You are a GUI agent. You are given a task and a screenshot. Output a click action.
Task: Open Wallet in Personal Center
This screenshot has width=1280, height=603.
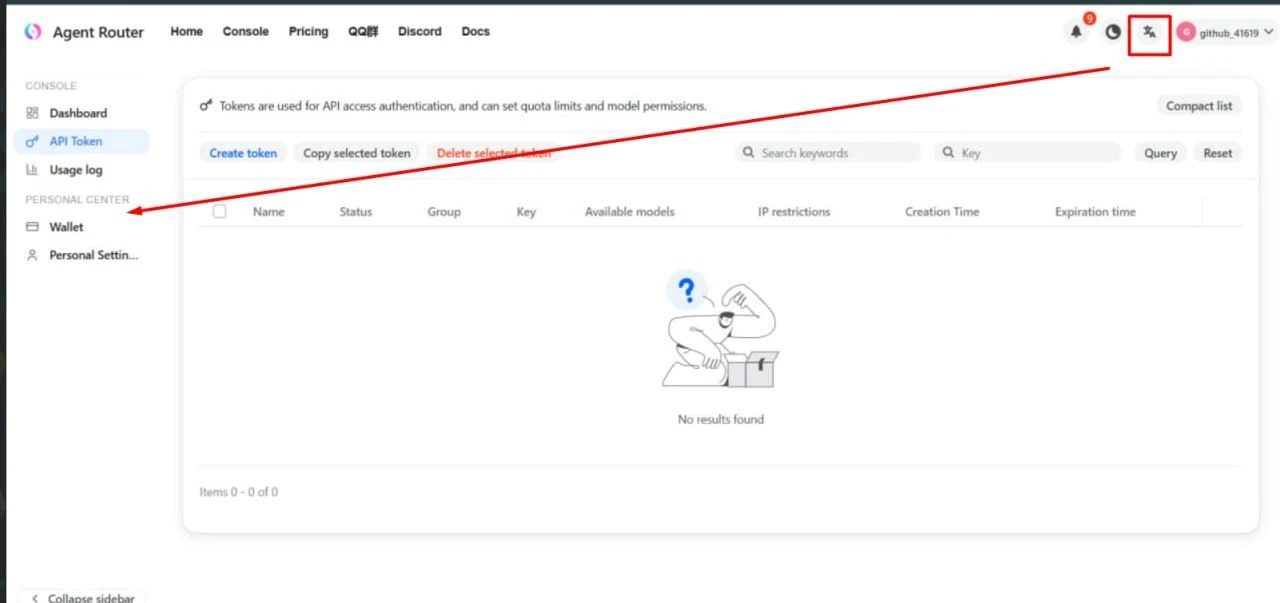click(x=84, y=227)
